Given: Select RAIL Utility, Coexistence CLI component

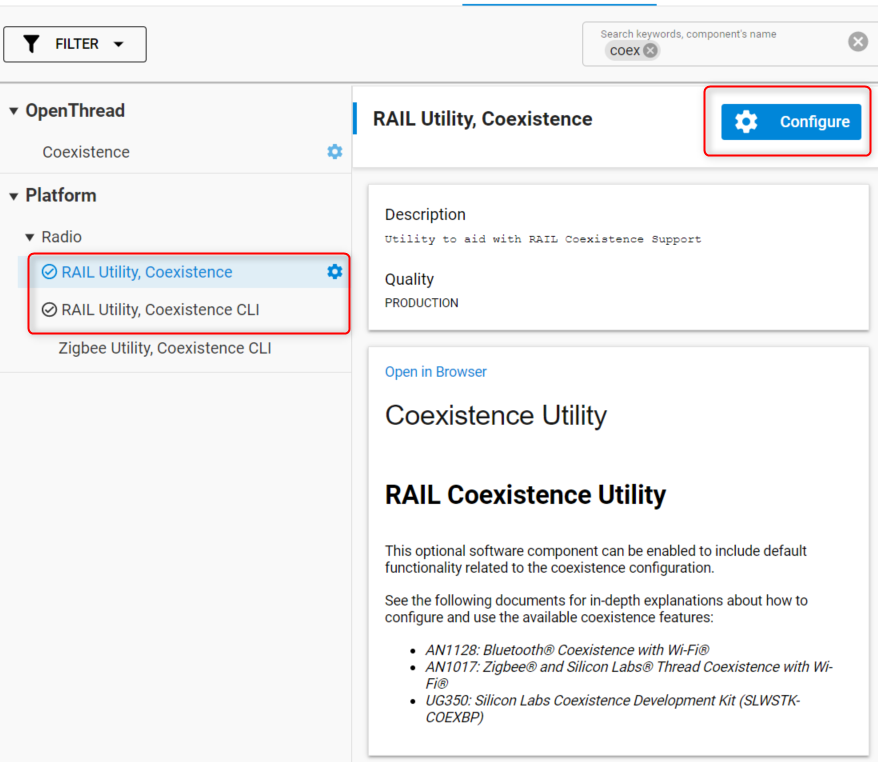Looking at the screenshot, I should pyautogui.click(x=160, y=310).
